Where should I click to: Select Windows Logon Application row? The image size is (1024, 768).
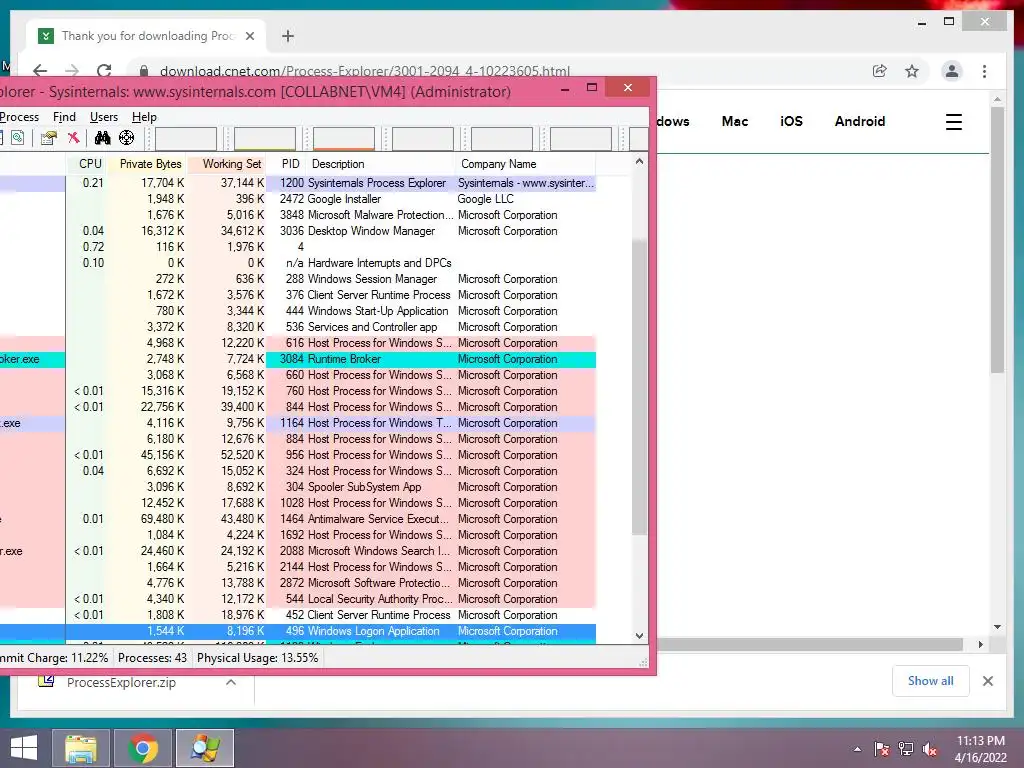click(x=298, y=631)
